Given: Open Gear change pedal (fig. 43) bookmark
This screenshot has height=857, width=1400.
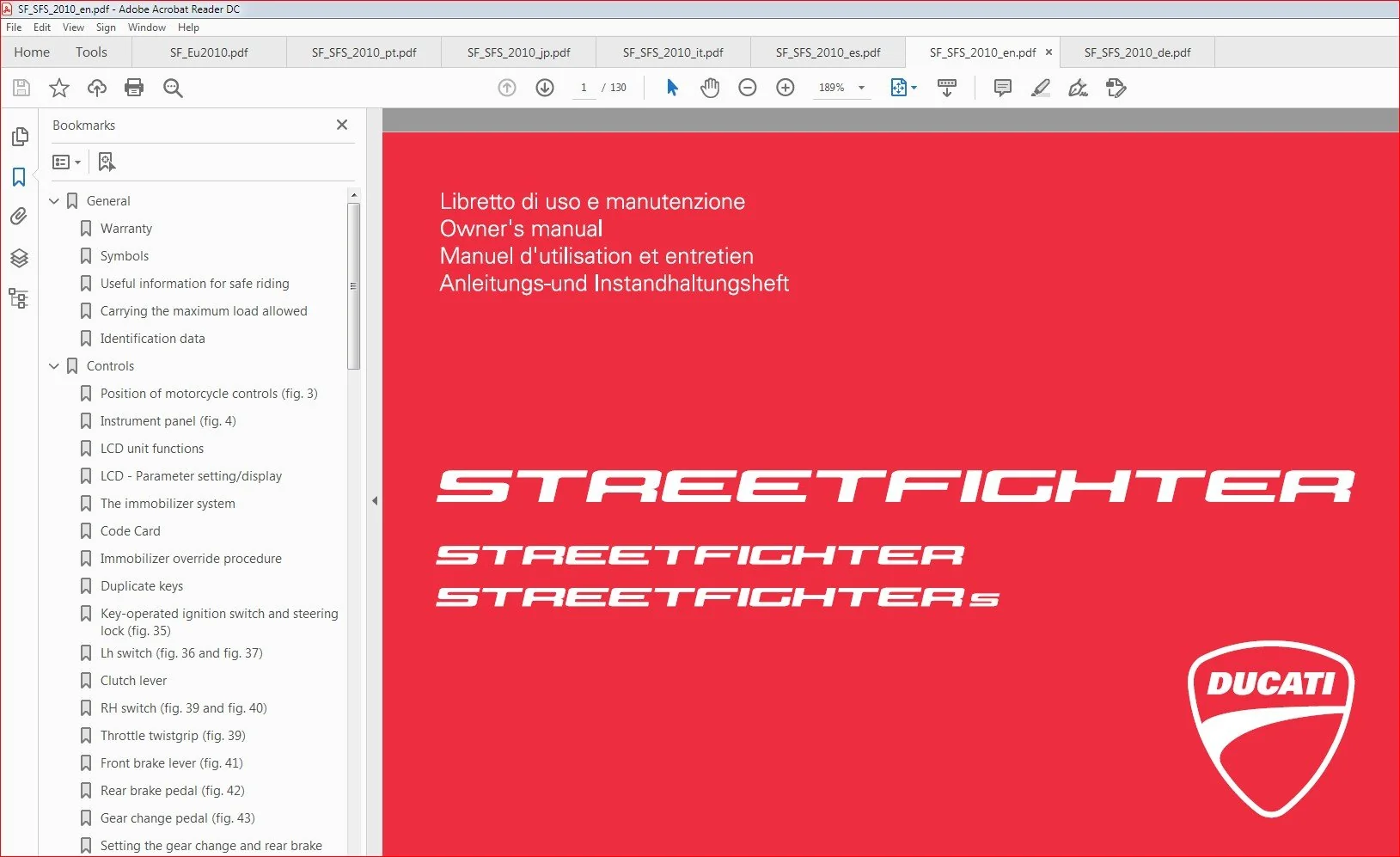Looking at the screenshot, I should coord(178,818).
